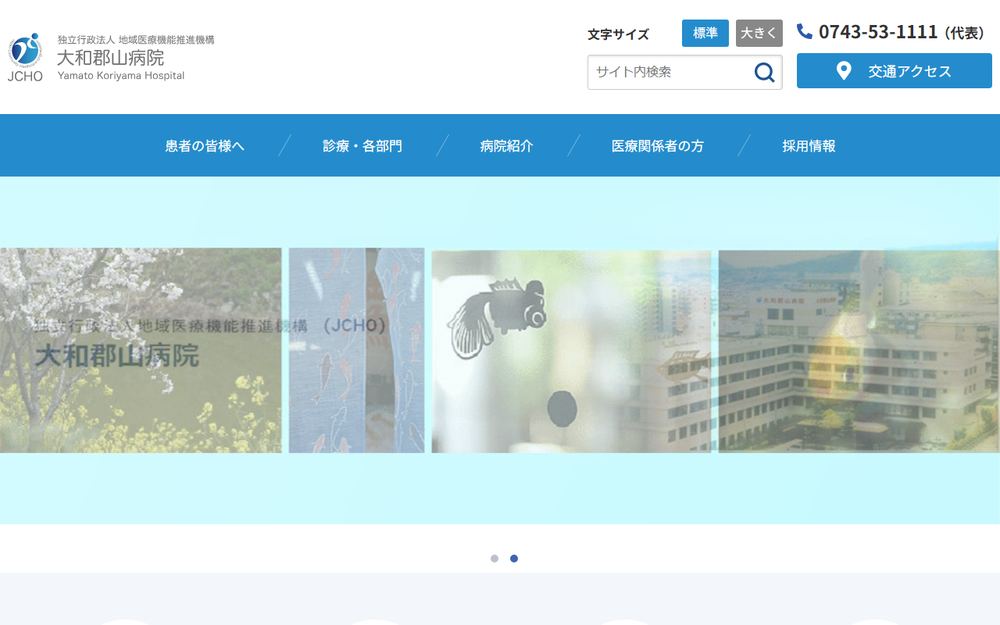This screenshot has width=1000, height=625.
Task: Open the 交通アクセス button
Action: (894, 71)
